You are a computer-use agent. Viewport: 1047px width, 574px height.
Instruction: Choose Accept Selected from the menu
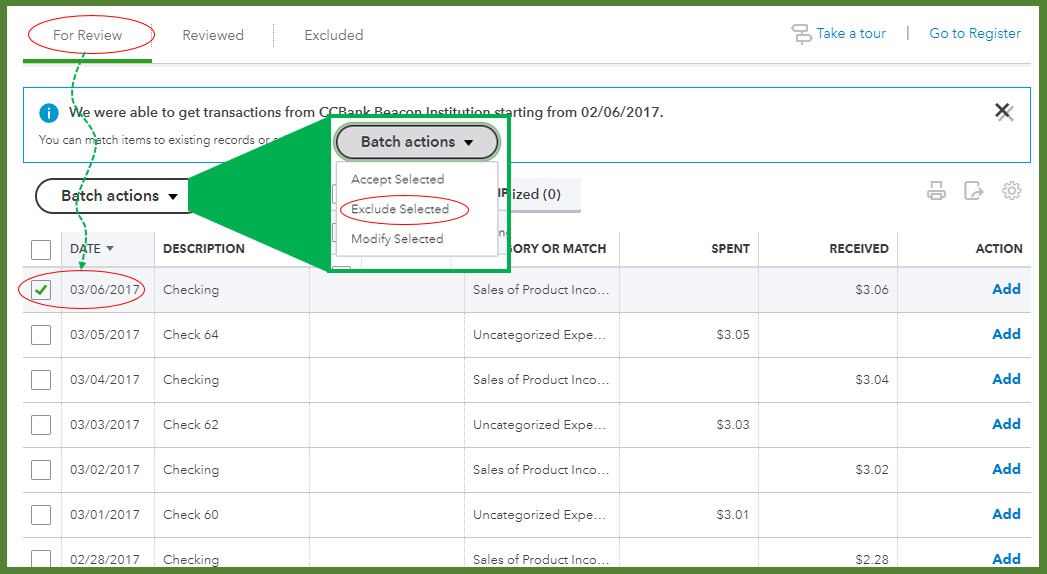click(x=398, y=179)
